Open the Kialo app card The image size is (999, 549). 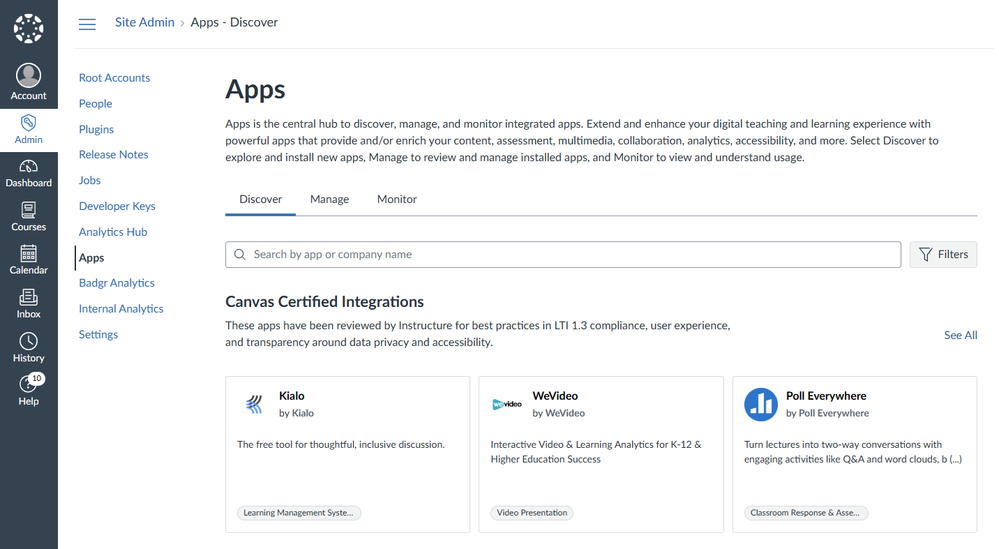[x=347, y=454]
